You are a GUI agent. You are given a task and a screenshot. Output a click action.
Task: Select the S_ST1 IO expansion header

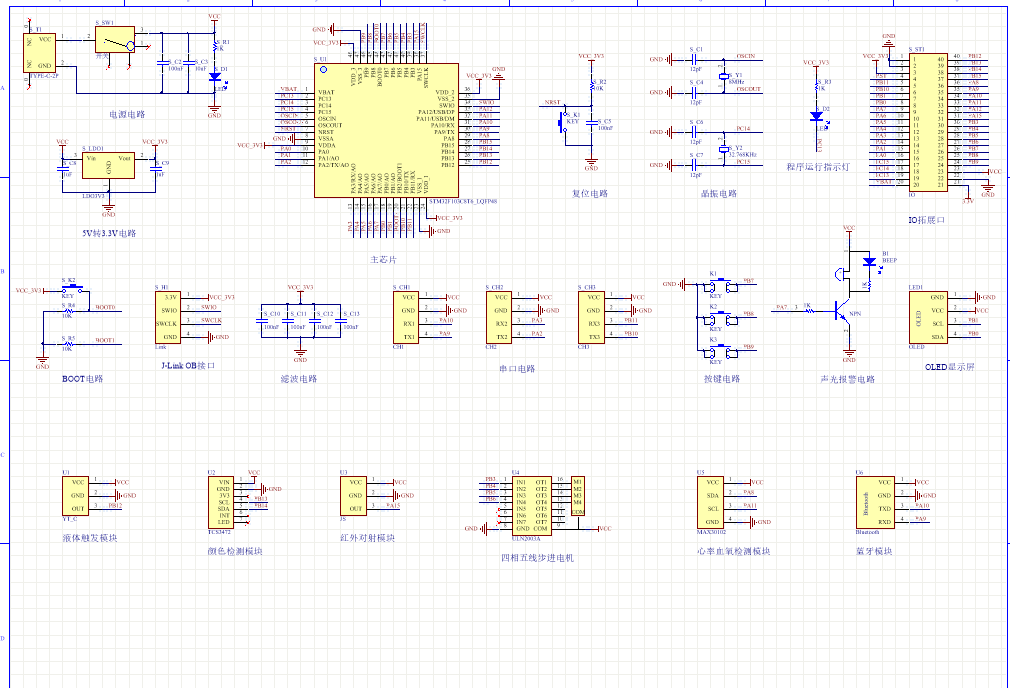926,121
